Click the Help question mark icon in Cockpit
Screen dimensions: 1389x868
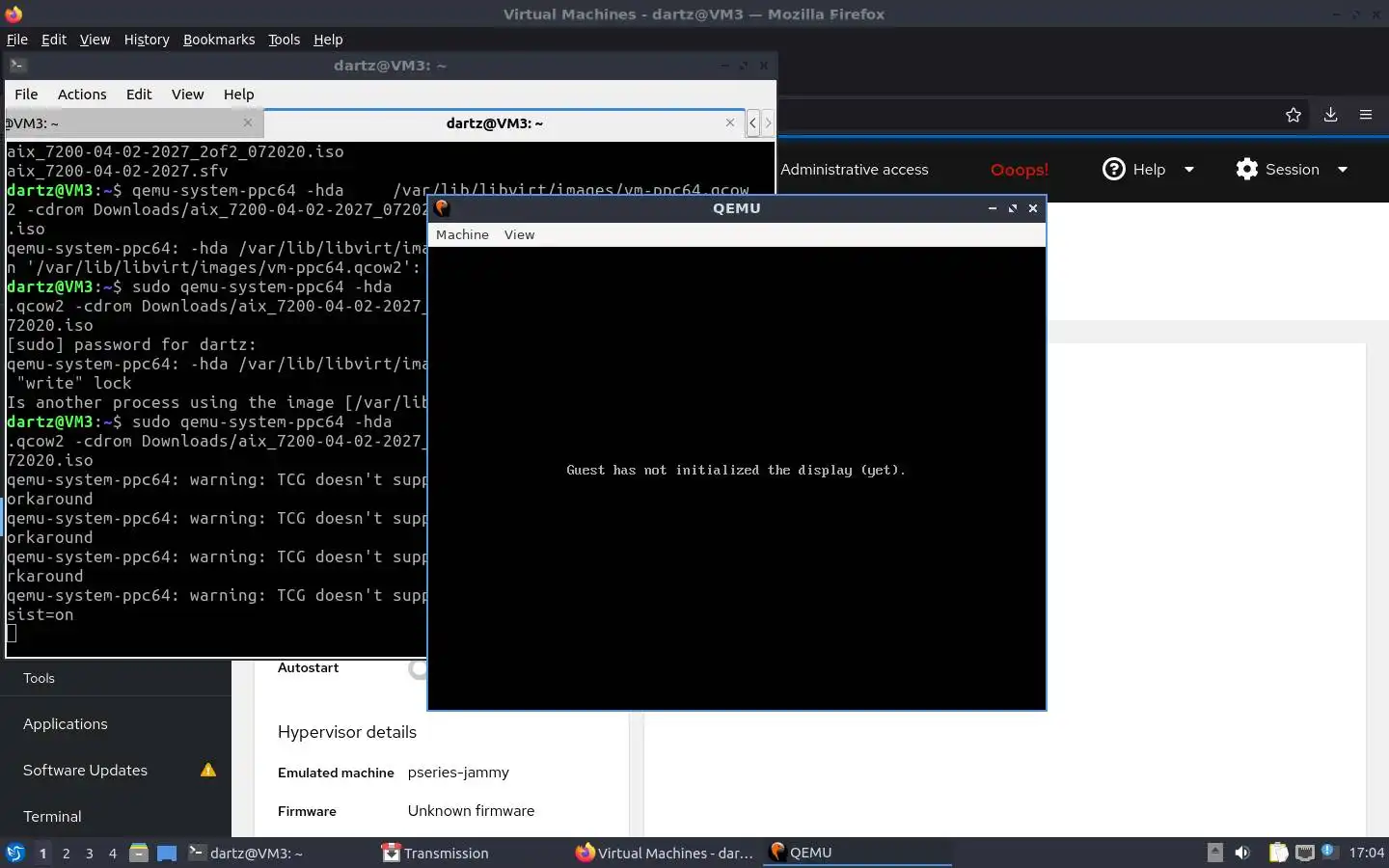(1114, 169)
